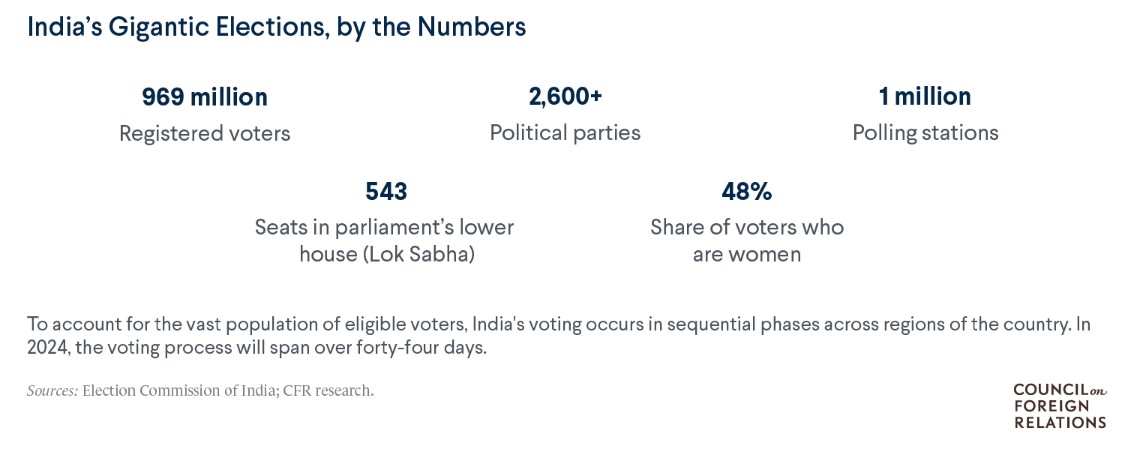Image resolution: width=1143 pixels, height=454 pixels.
Task: Select the "1 million" figure
Action: 925,97
